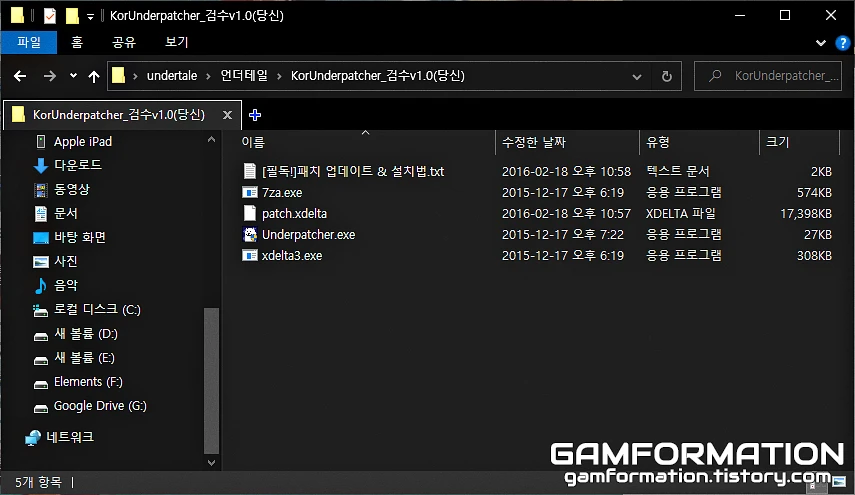855x495 pixels.
Task: Click the new folder icon in title bar
Action: point(72,16)
